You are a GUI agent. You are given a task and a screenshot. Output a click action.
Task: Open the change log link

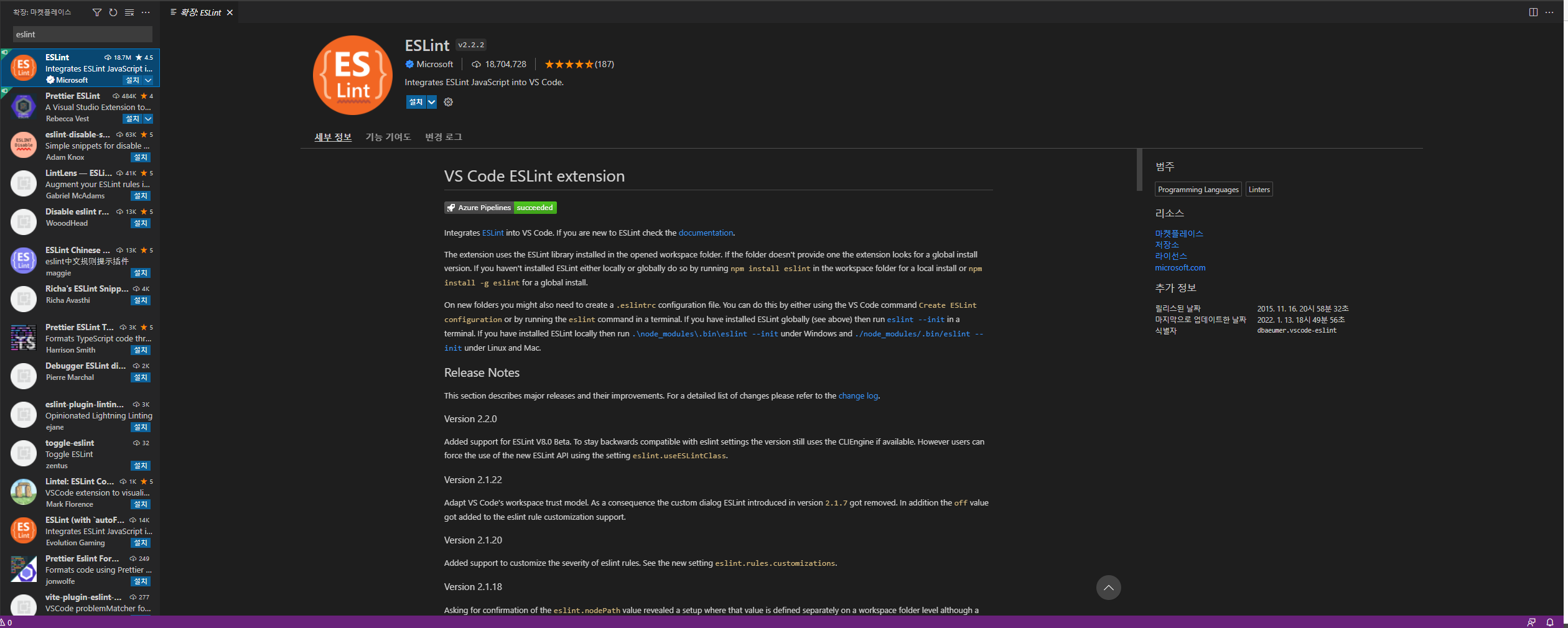858,395
